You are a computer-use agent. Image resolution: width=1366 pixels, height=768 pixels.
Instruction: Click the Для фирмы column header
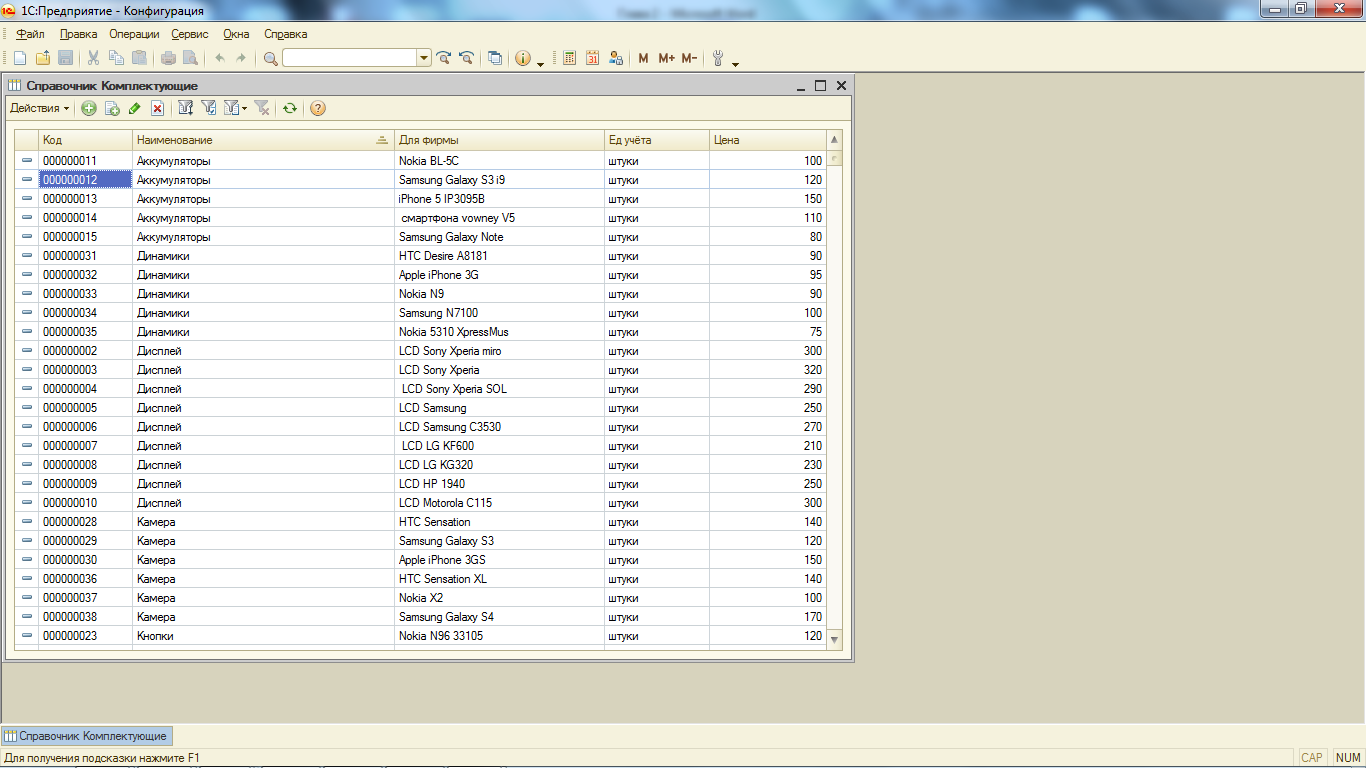500,140
